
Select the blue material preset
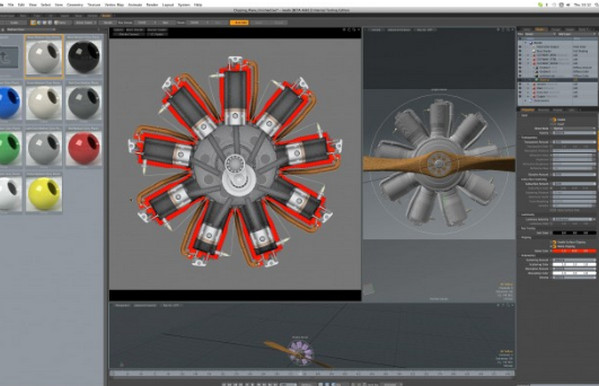9,102
